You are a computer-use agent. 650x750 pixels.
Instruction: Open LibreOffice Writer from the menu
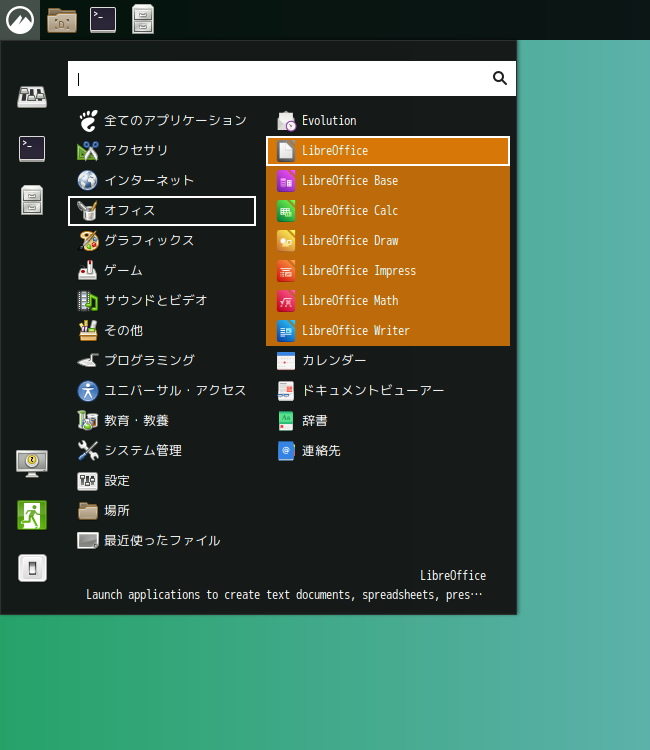coord(355,331)
